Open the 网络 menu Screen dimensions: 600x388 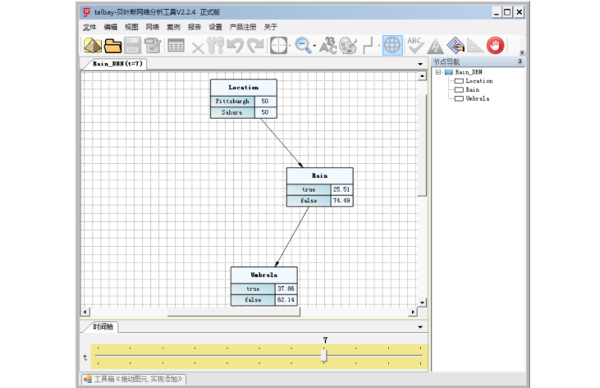pos(152,27)
